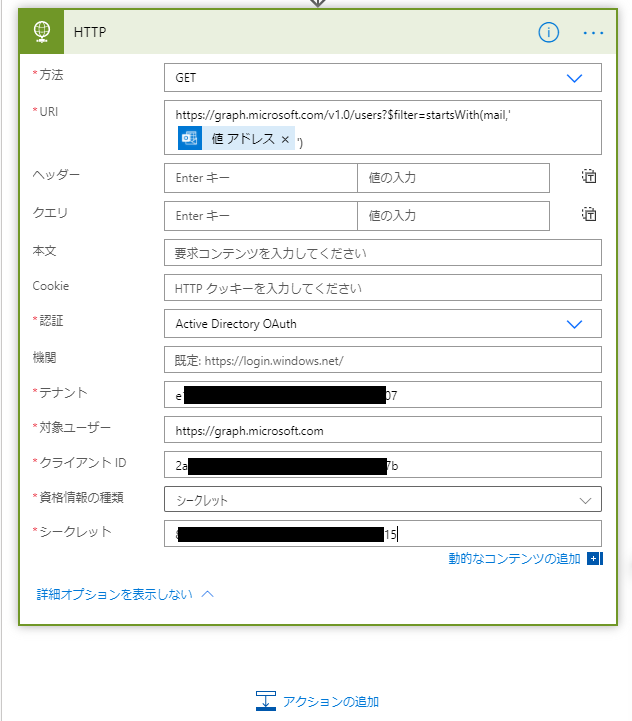This screenshot has width=632, height=721.
Task: Click 動的なコンテンツの追加 link
Action: (514, 559)
